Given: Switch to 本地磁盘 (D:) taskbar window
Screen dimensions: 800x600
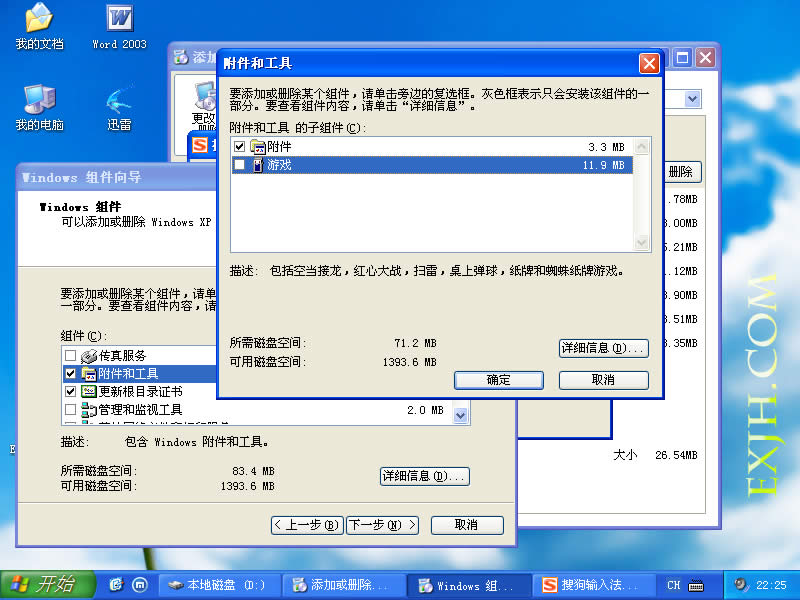Looking at the screenshot, I should click(220, 585).
